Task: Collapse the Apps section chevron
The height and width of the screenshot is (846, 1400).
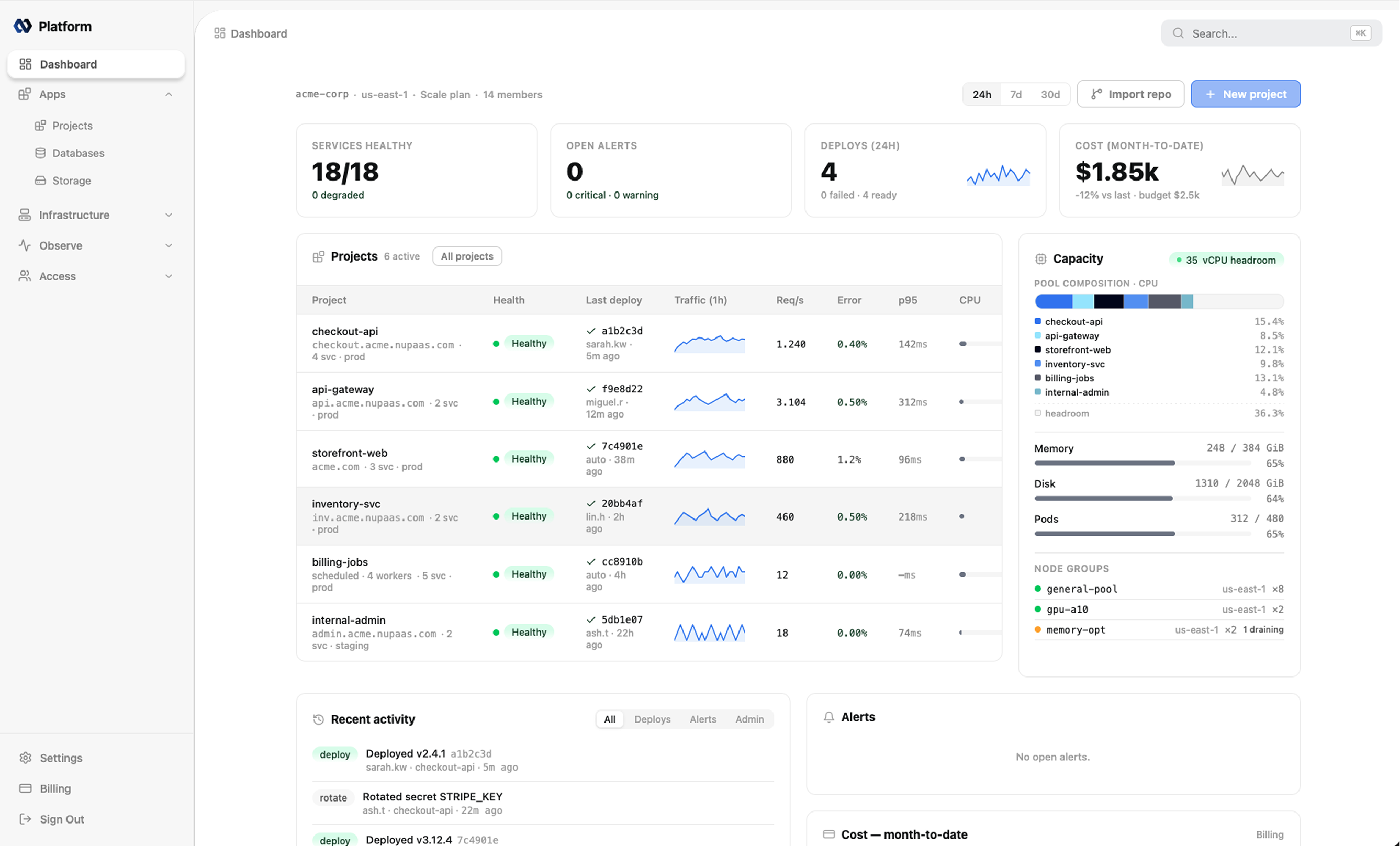Action: coord(169,94)
